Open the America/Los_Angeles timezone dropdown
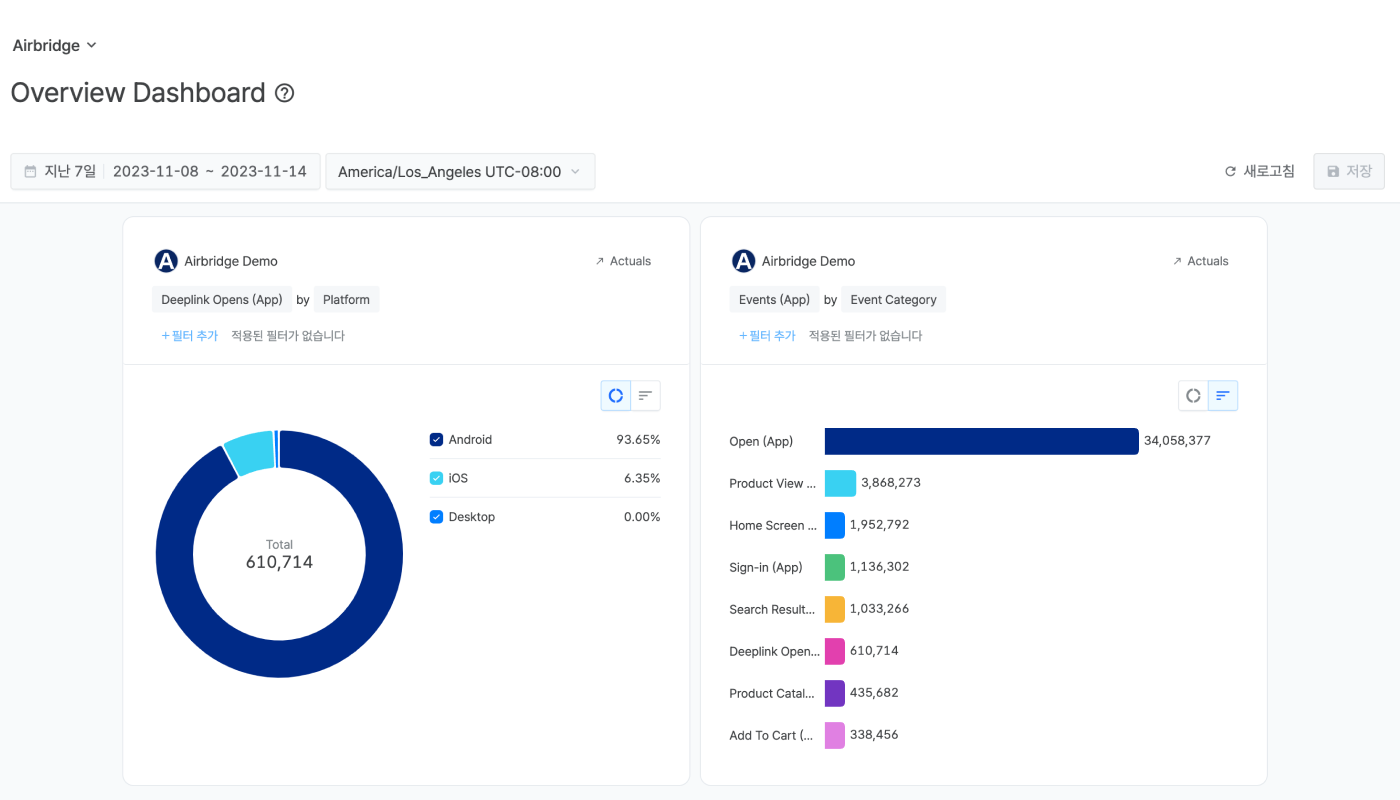Image resolution: width=1400 pixels, height=800 pixels. (x=460, y=171)
